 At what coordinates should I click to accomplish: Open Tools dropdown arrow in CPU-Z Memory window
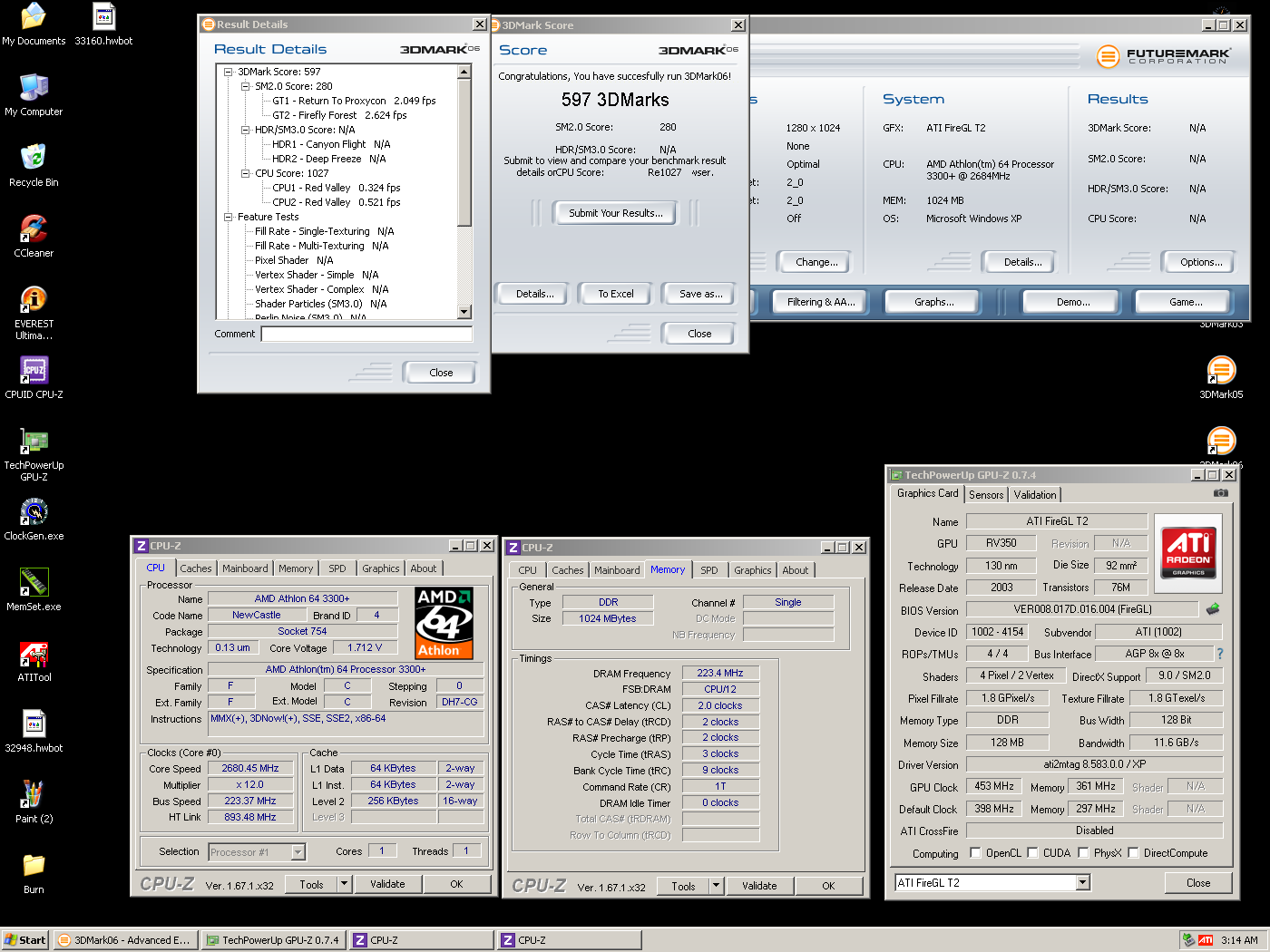pyautogui.click(x=716, y=886)
